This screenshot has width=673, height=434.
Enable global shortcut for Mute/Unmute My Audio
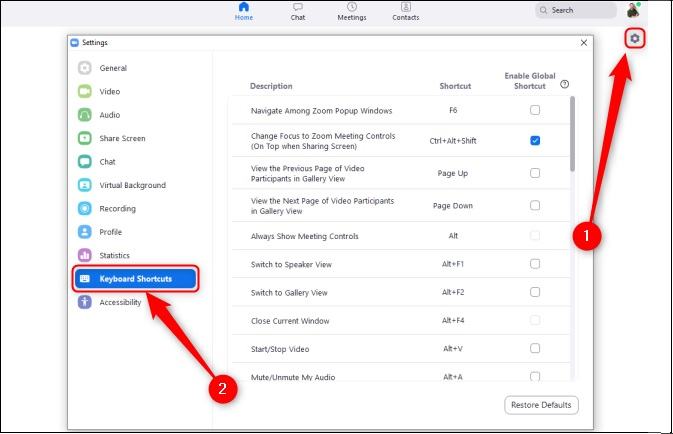tap(535, 376)
